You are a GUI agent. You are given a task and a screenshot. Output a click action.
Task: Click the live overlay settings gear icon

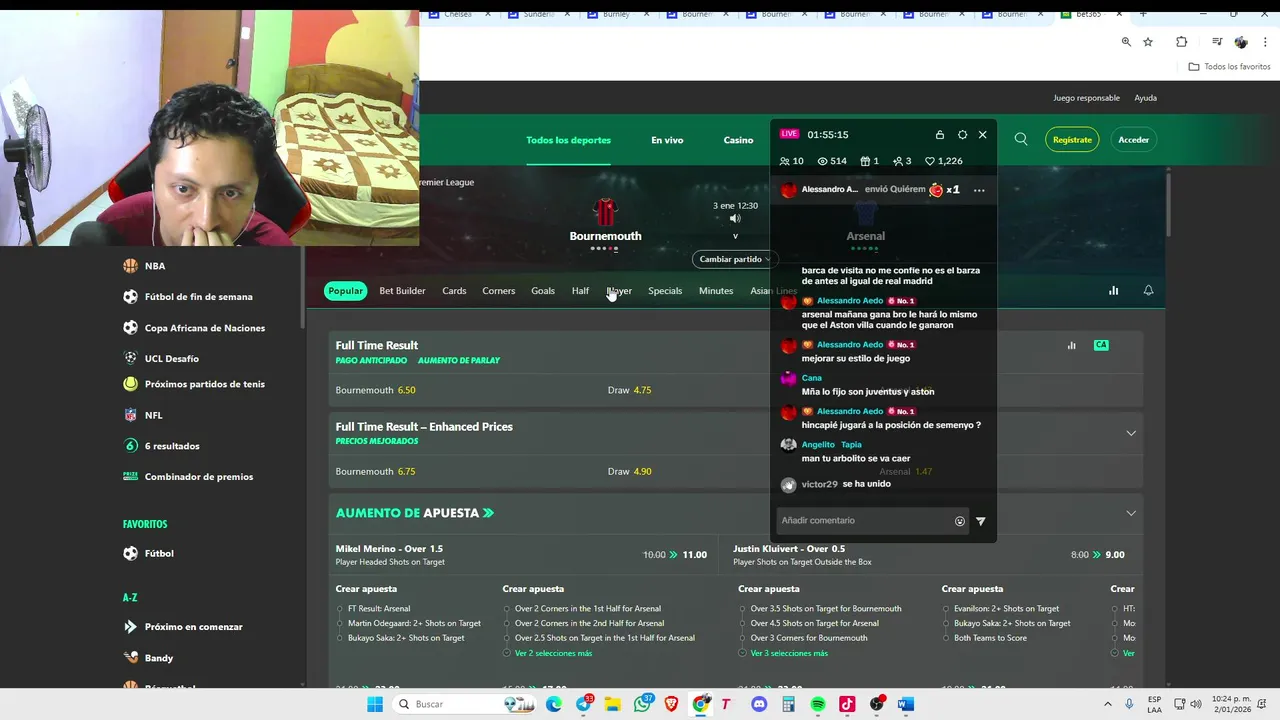tap(962, 135)
